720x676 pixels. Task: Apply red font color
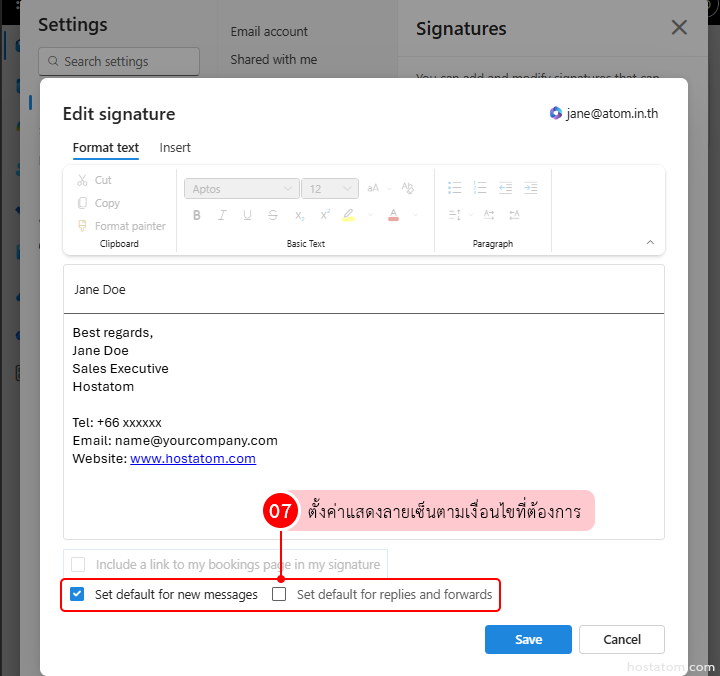pos(394,215)
